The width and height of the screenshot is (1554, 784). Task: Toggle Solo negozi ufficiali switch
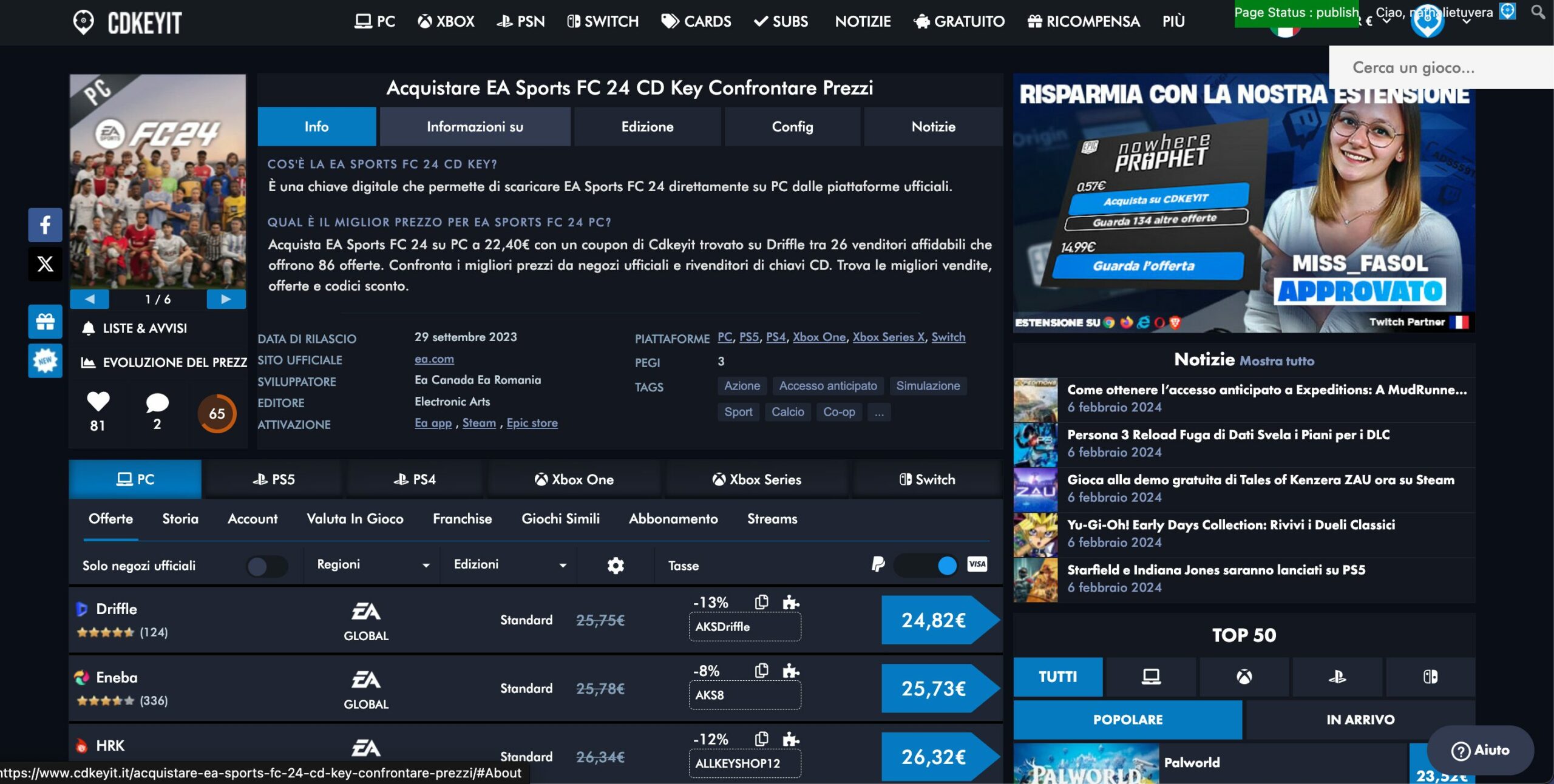(266, 566)
